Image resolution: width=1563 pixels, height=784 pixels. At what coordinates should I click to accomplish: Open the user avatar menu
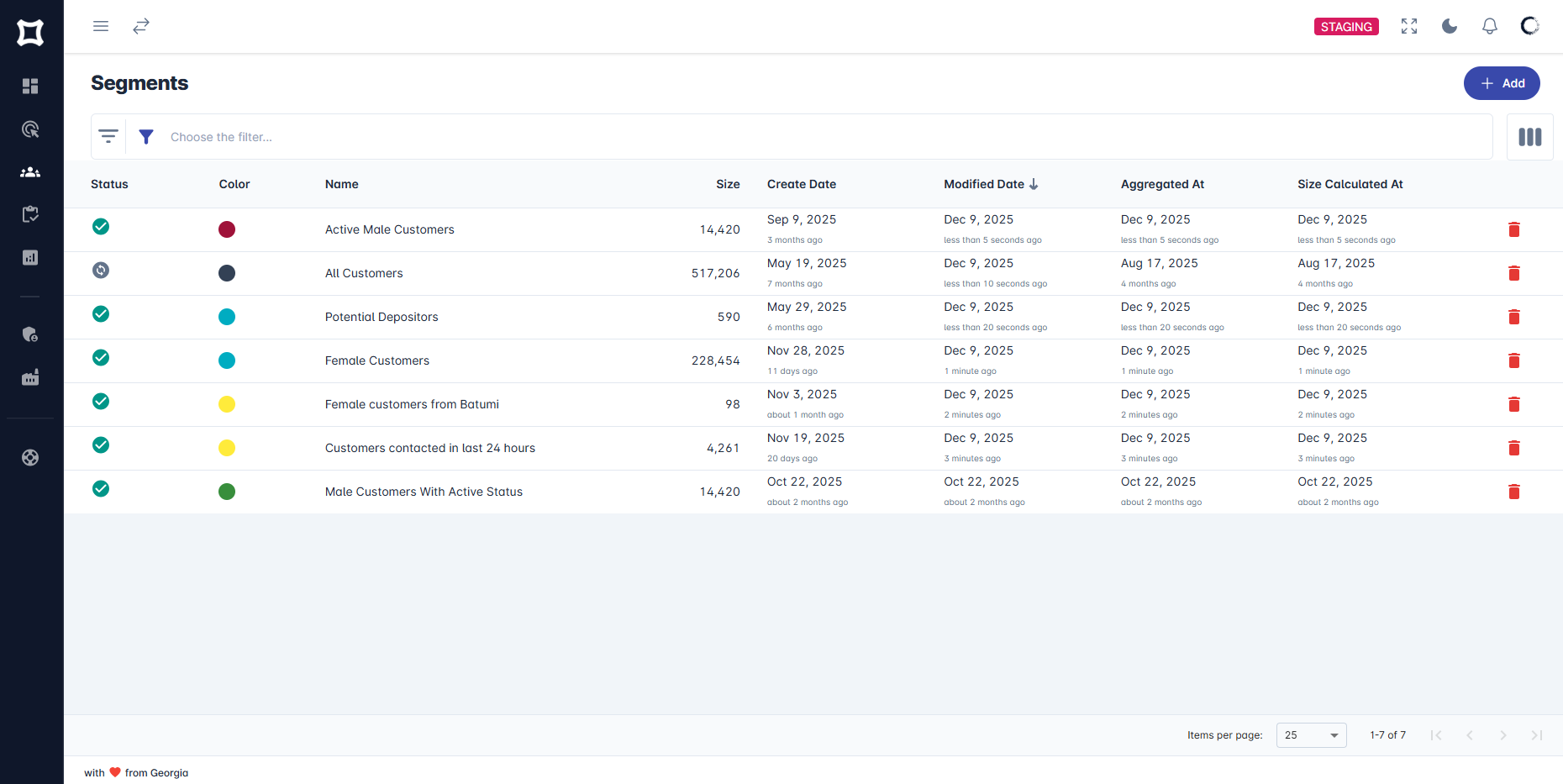(1529, 26)
